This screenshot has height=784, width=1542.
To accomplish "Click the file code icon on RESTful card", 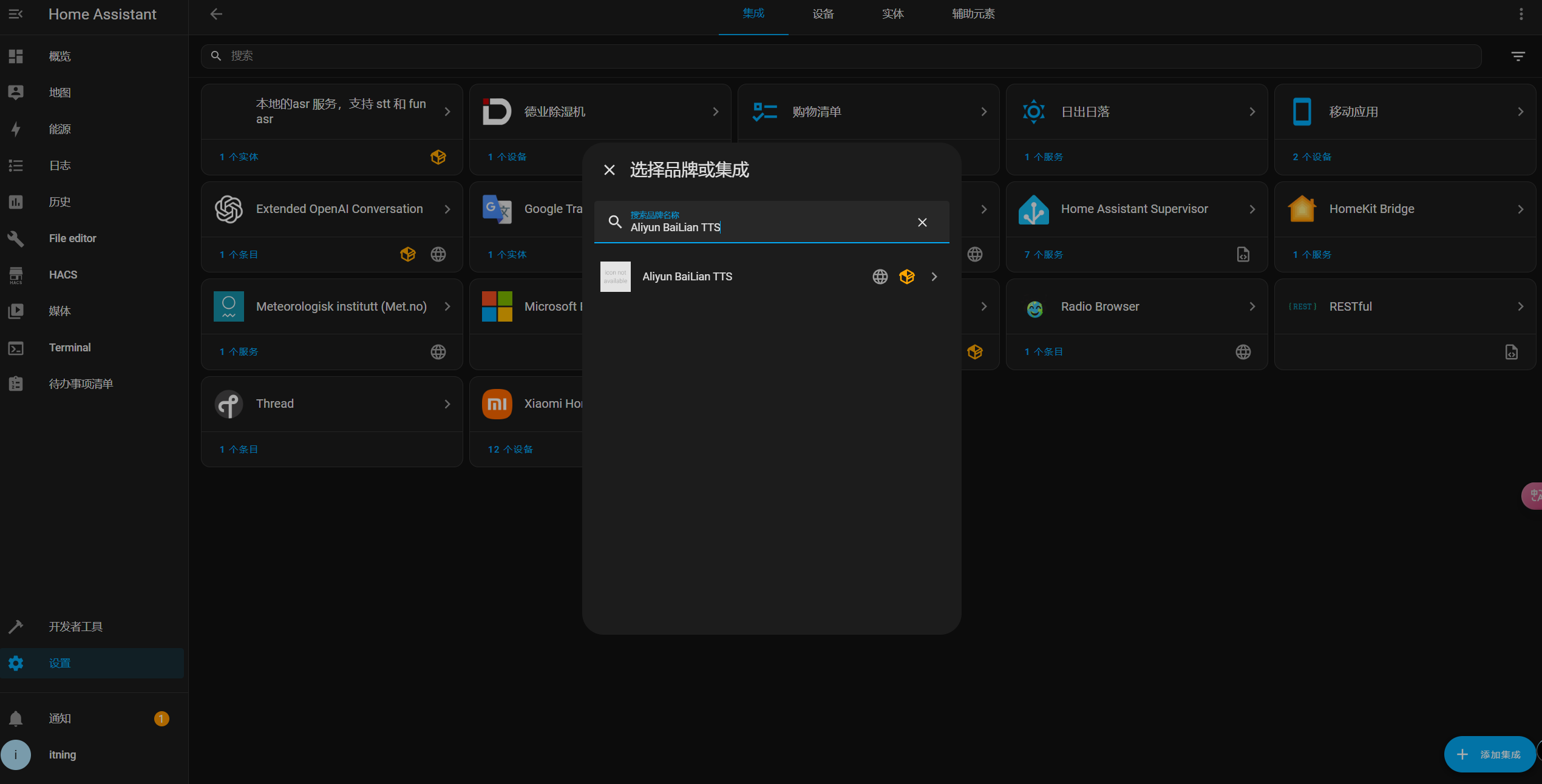I will click(1512, 352).
